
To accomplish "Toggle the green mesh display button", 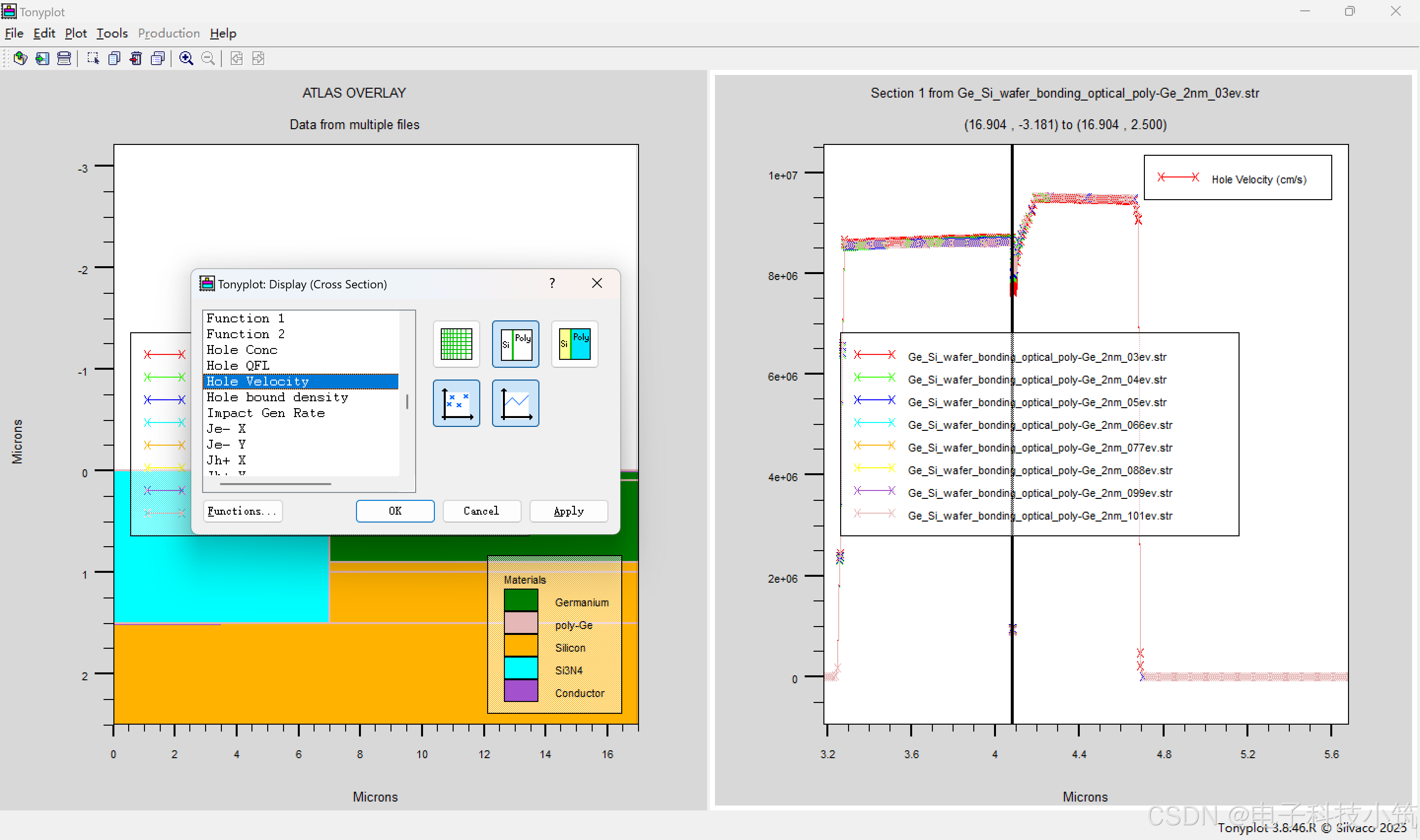I will click(x=456, y=344).
